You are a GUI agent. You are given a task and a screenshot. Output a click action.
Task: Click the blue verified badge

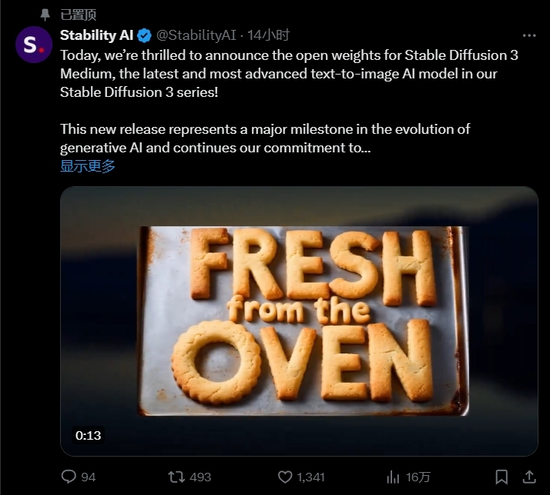144,35
